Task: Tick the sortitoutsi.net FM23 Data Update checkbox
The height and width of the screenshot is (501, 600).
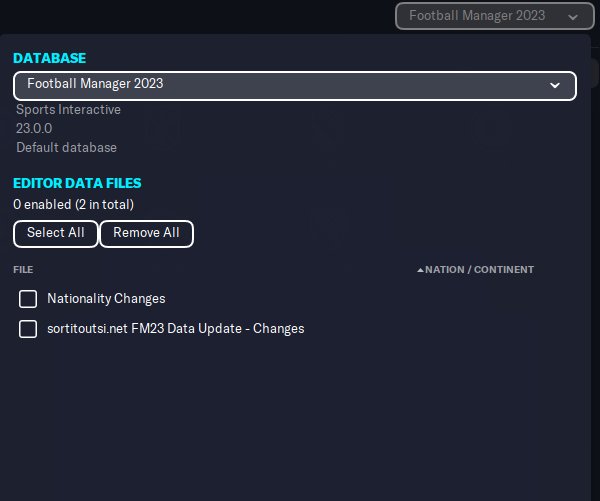Action: pos(28,329)
